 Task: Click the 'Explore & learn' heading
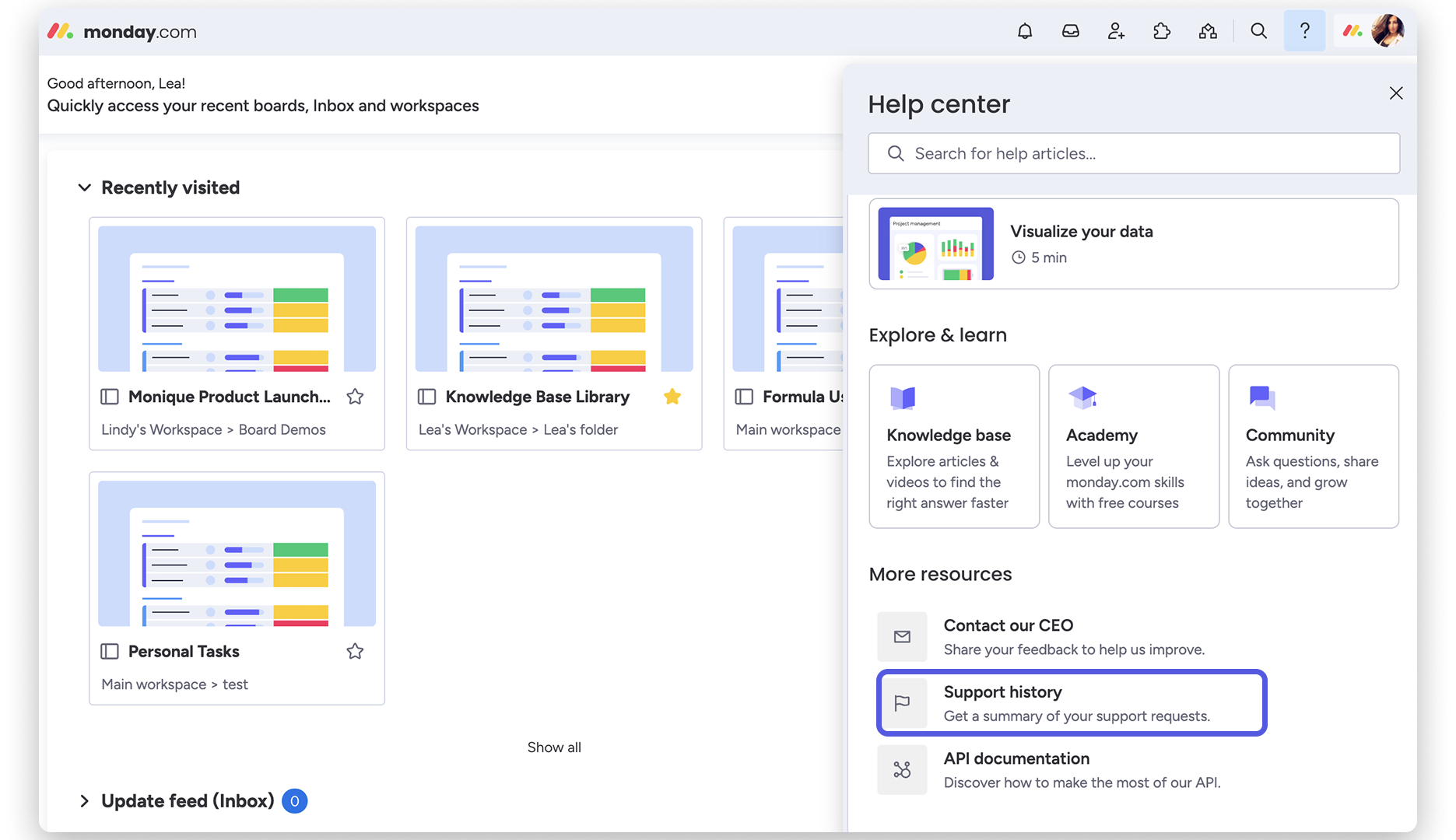point(938,335)
